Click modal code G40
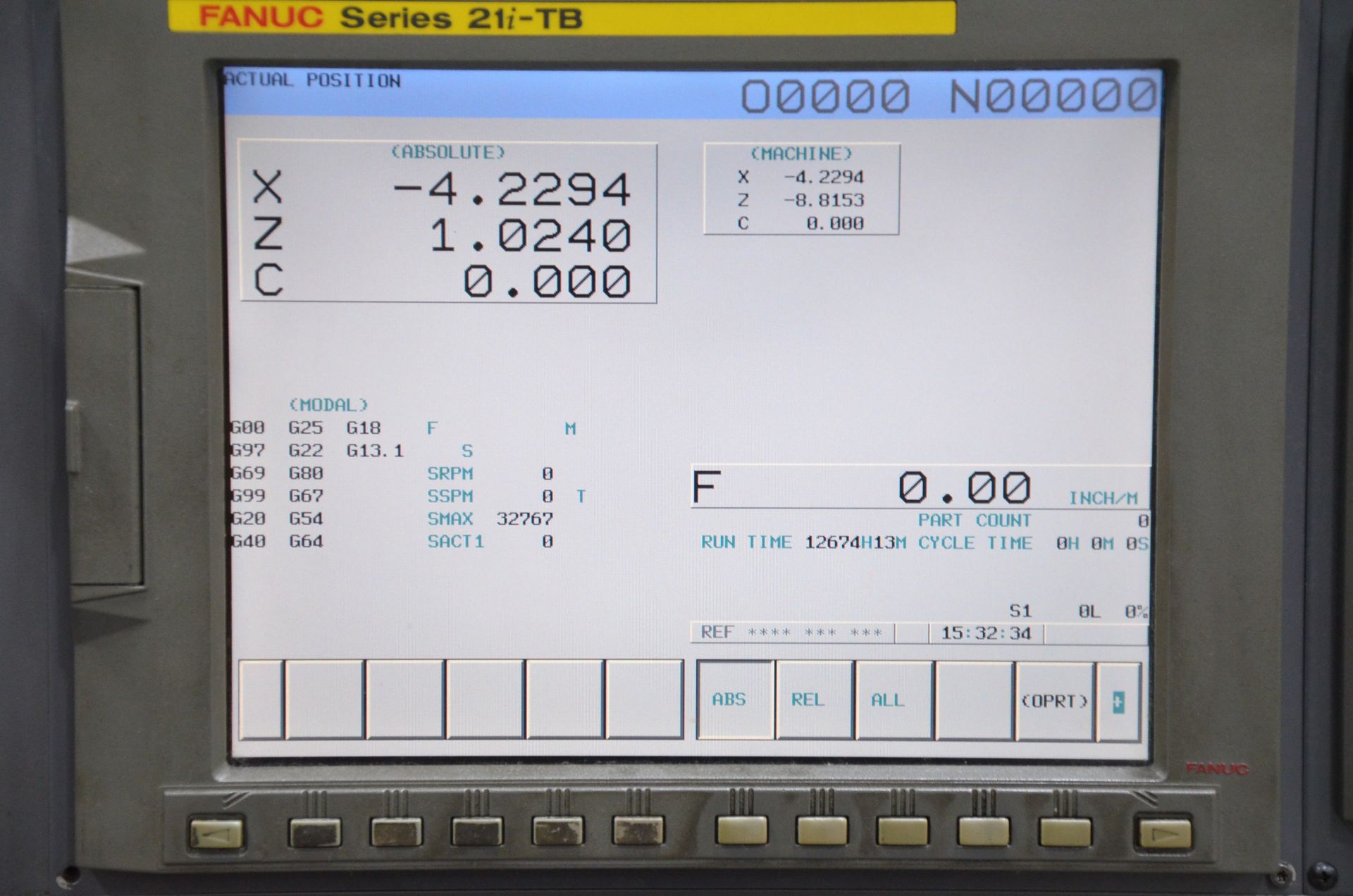Viewport: 1353px width, 896px height. 248,541
